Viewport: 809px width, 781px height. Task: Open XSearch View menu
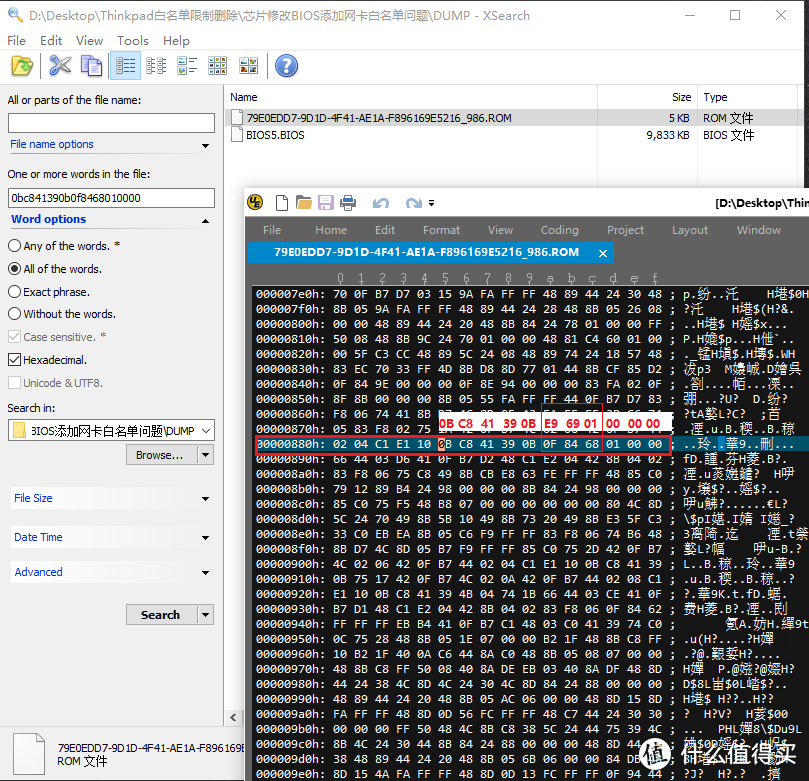pyautogui.click(x=89, y=40)
